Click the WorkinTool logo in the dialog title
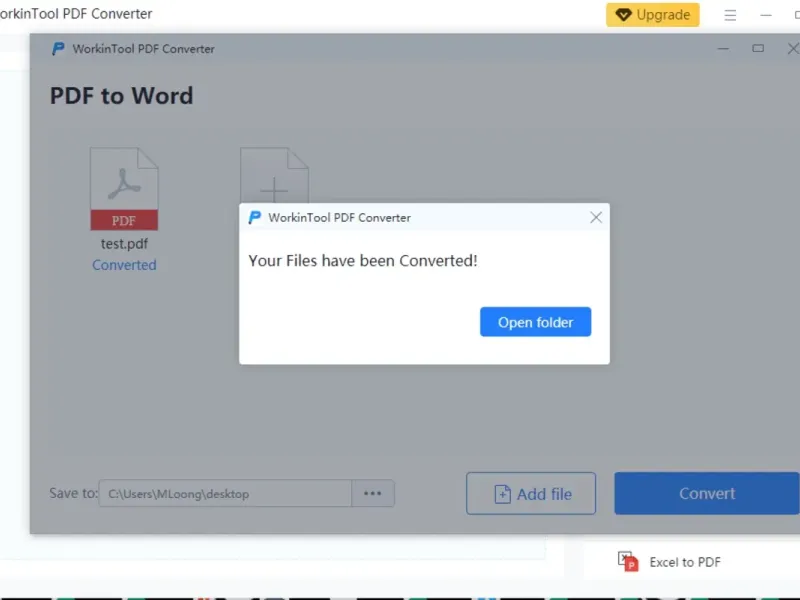The image size is (800, 600). pos(254,218)
